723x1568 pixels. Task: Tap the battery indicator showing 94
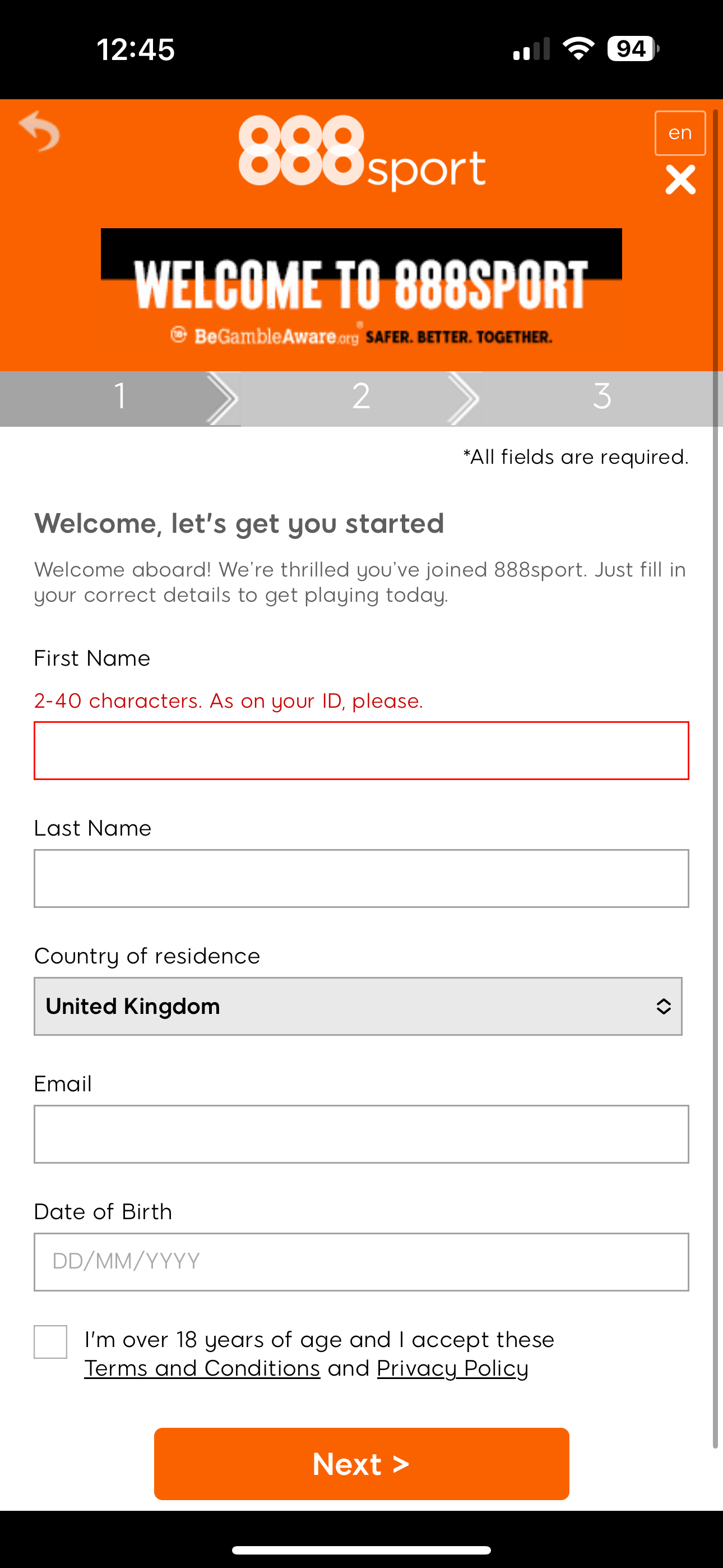tap(633, 49)
